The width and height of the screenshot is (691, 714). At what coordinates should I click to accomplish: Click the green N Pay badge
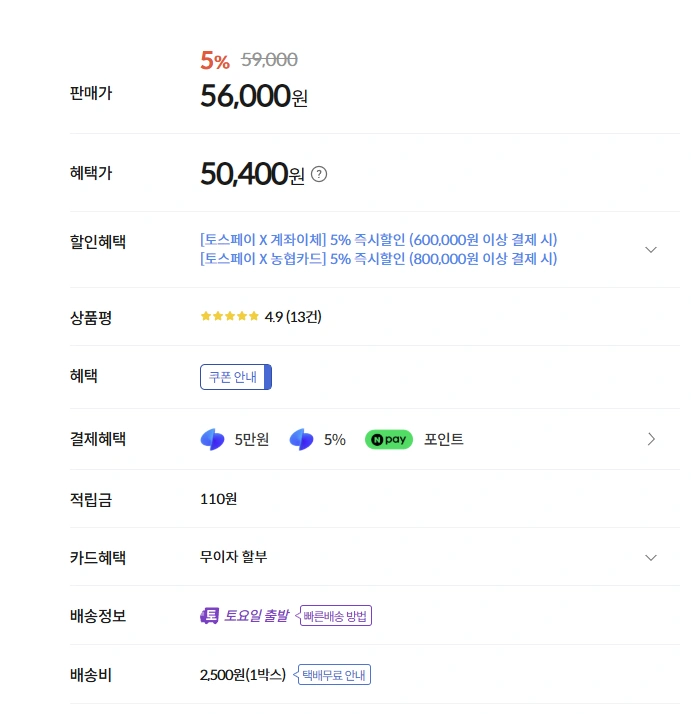[x=388, y=439]
